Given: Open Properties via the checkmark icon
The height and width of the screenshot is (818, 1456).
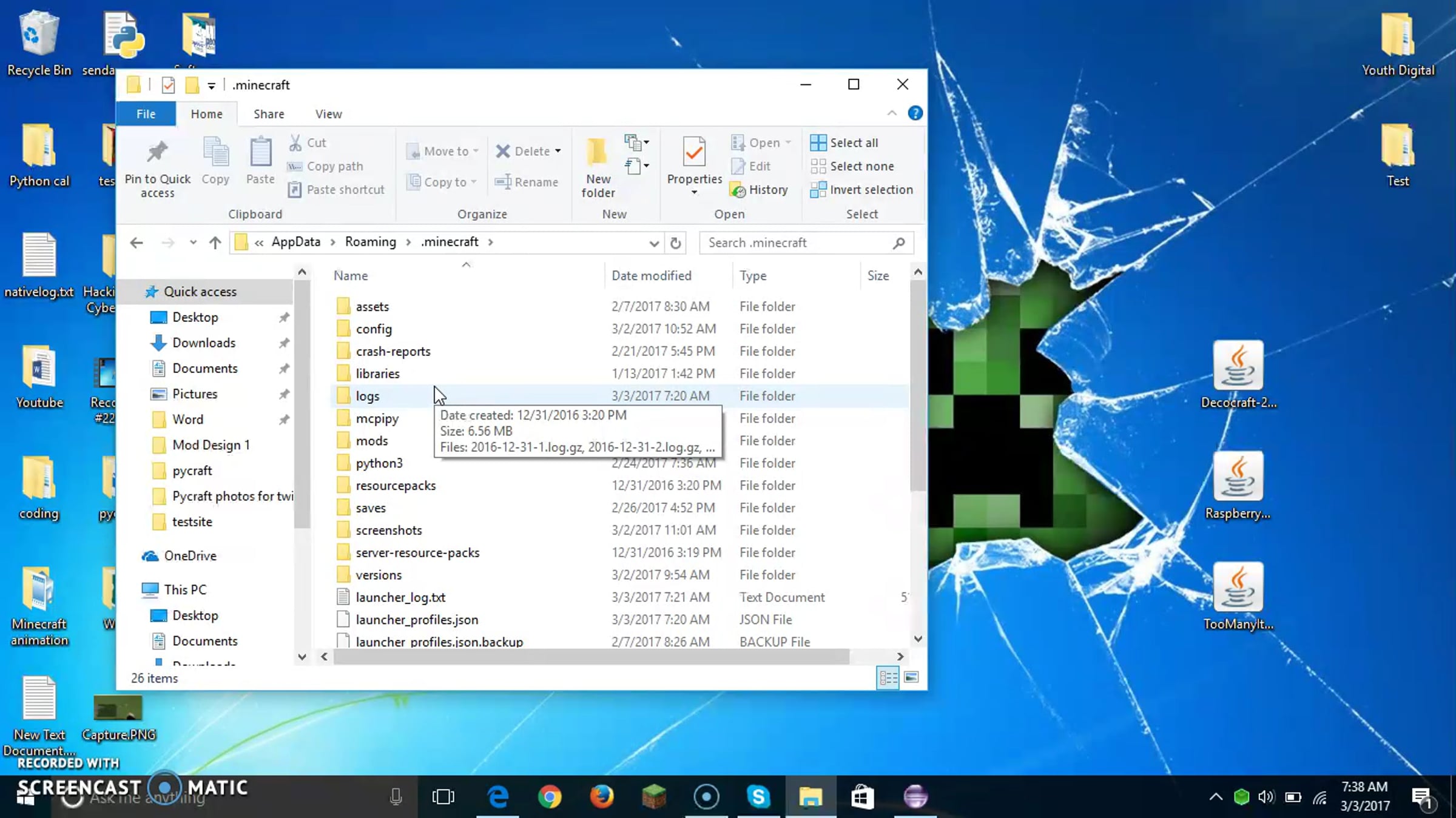Looking at the screenshot, I should [694, 152].
